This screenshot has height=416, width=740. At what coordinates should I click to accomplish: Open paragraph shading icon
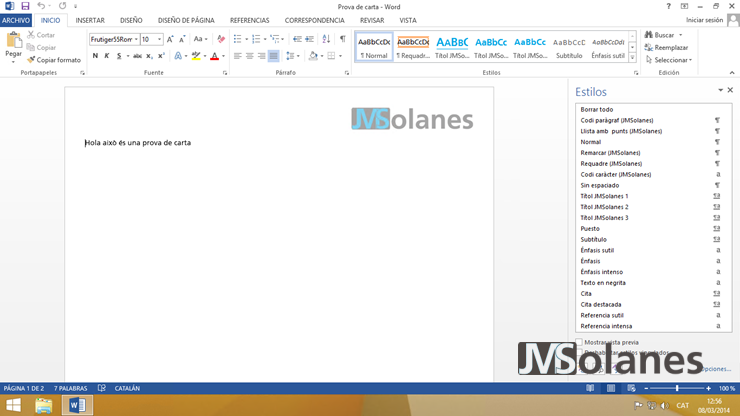pyautogui.click(x=313, y=56)
